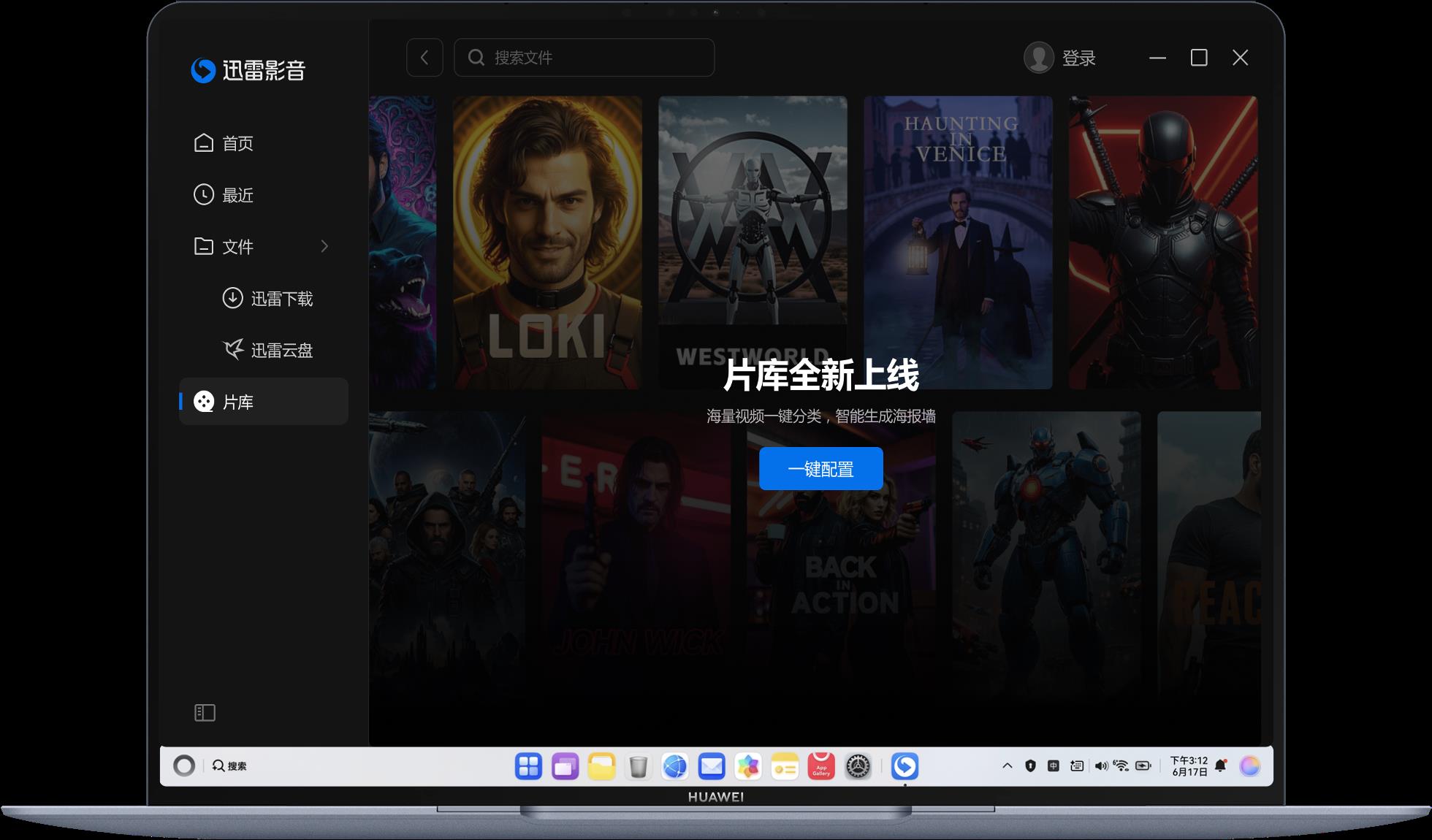Open the globe browser icon
The width and height of the screenshot is (1432, 840).
[x=675, y=766]
